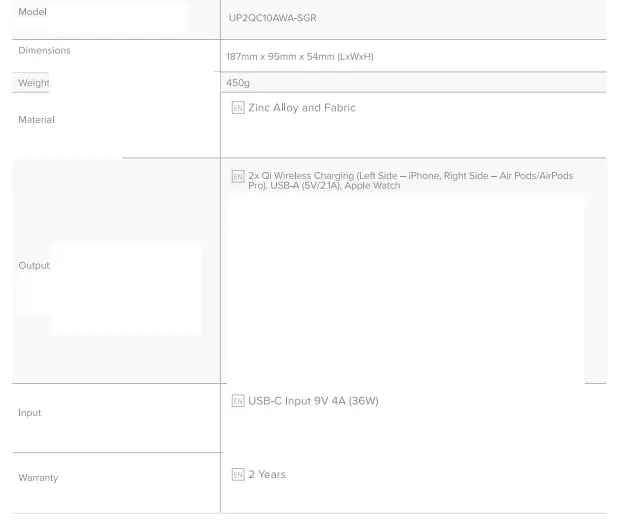Image resolution: width=619 pixels, height=530 pixels.
Task: Select the 2x Qi Wireless Charging description
Action: click(410, 181)
